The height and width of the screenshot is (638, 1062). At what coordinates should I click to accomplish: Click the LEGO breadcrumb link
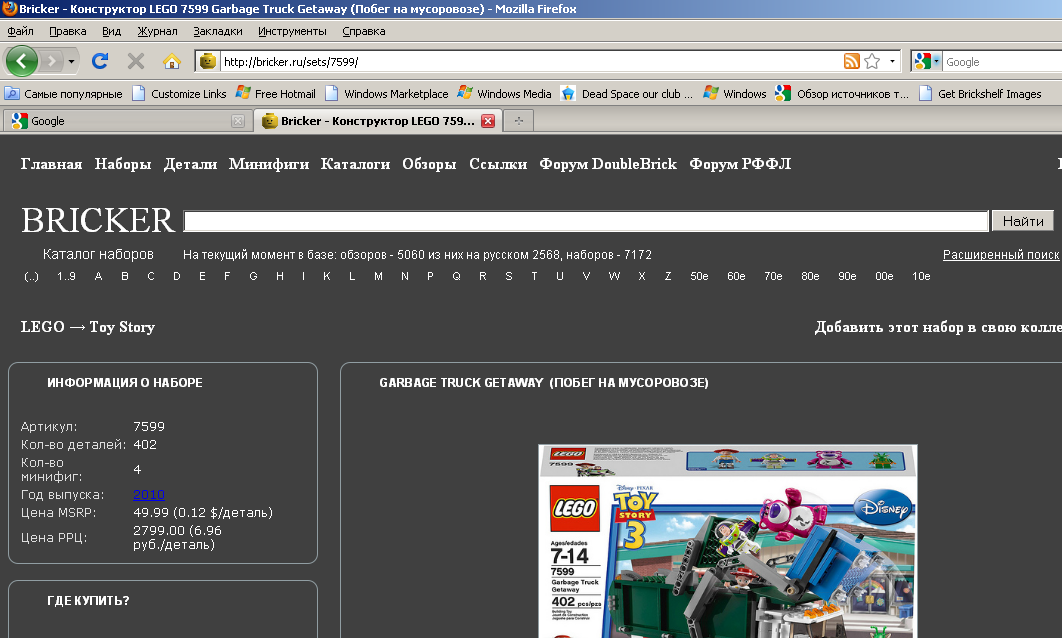tap(42, 327)
